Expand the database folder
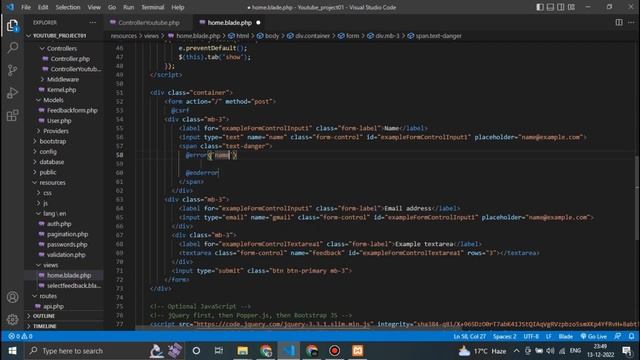The image size is (640, 360). tap(51, 162)
